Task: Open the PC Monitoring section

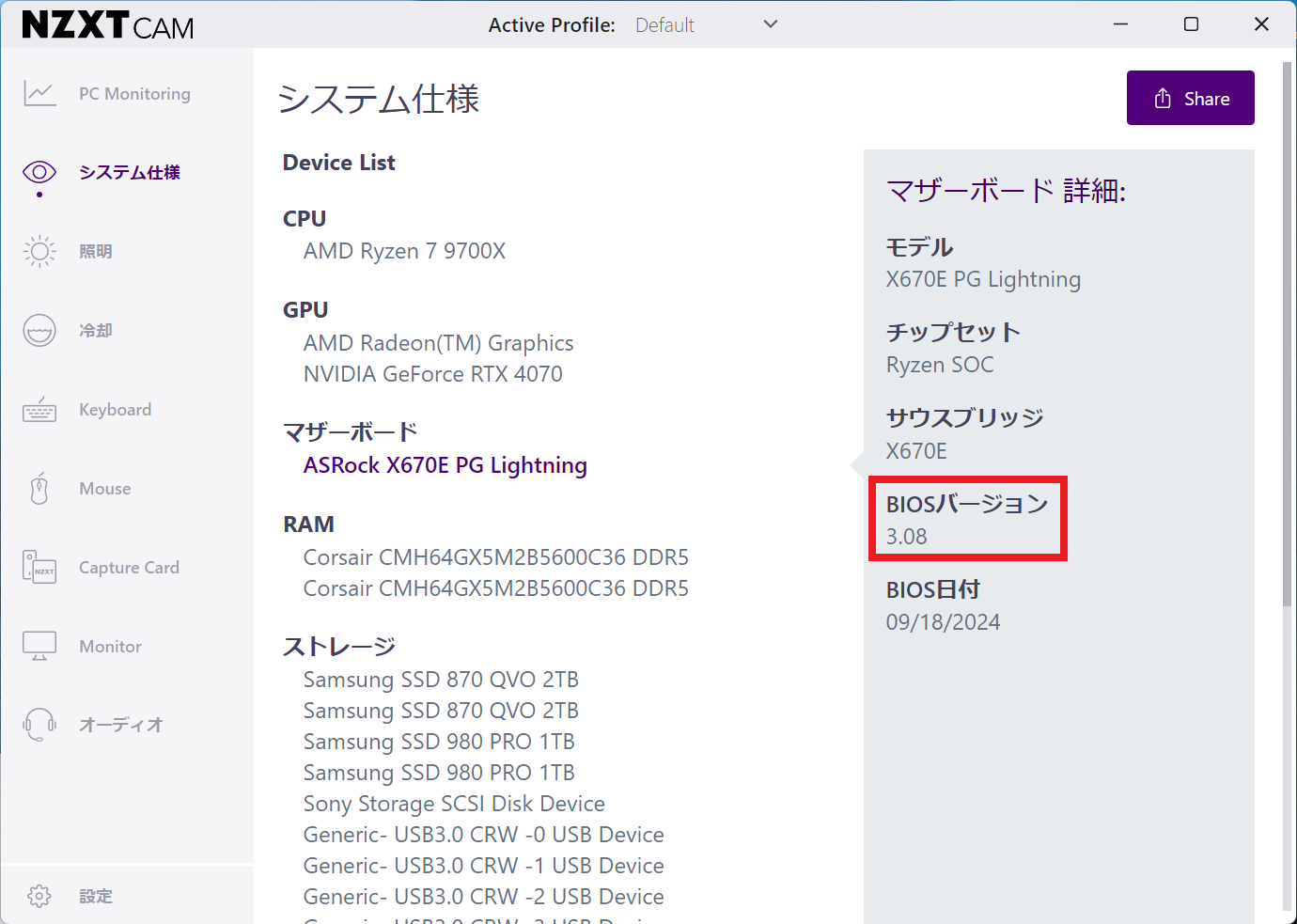Action: [x=134, y=94]
